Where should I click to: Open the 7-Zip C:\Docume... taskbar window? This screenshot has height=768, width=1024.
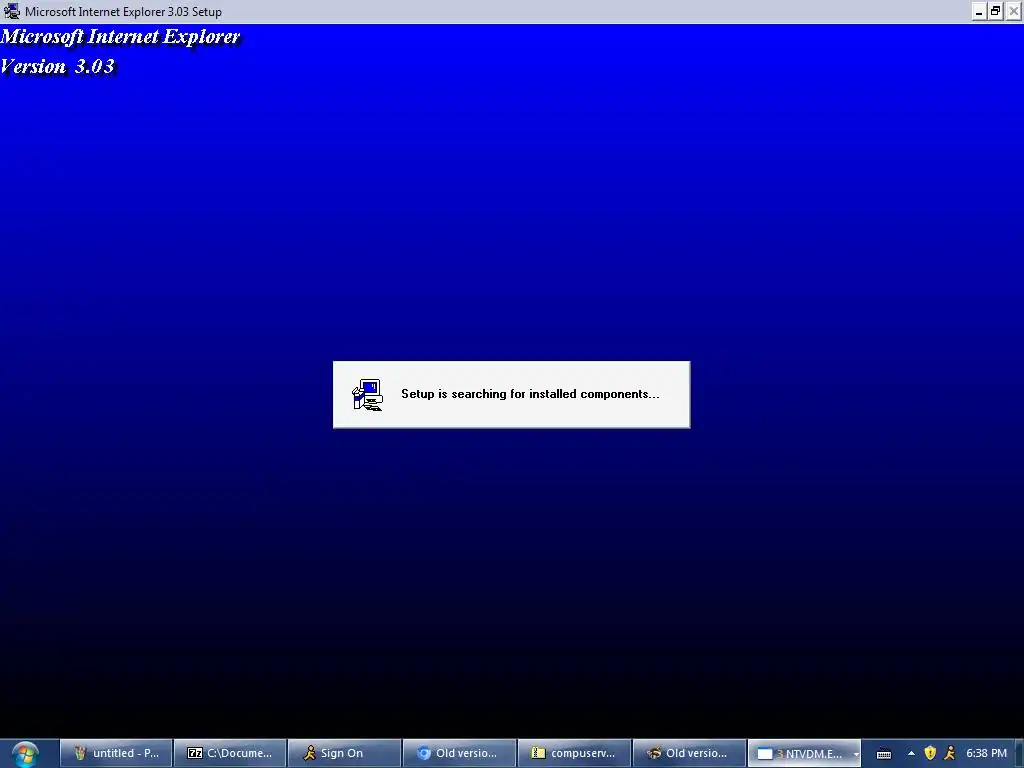(x=230, y=753)
